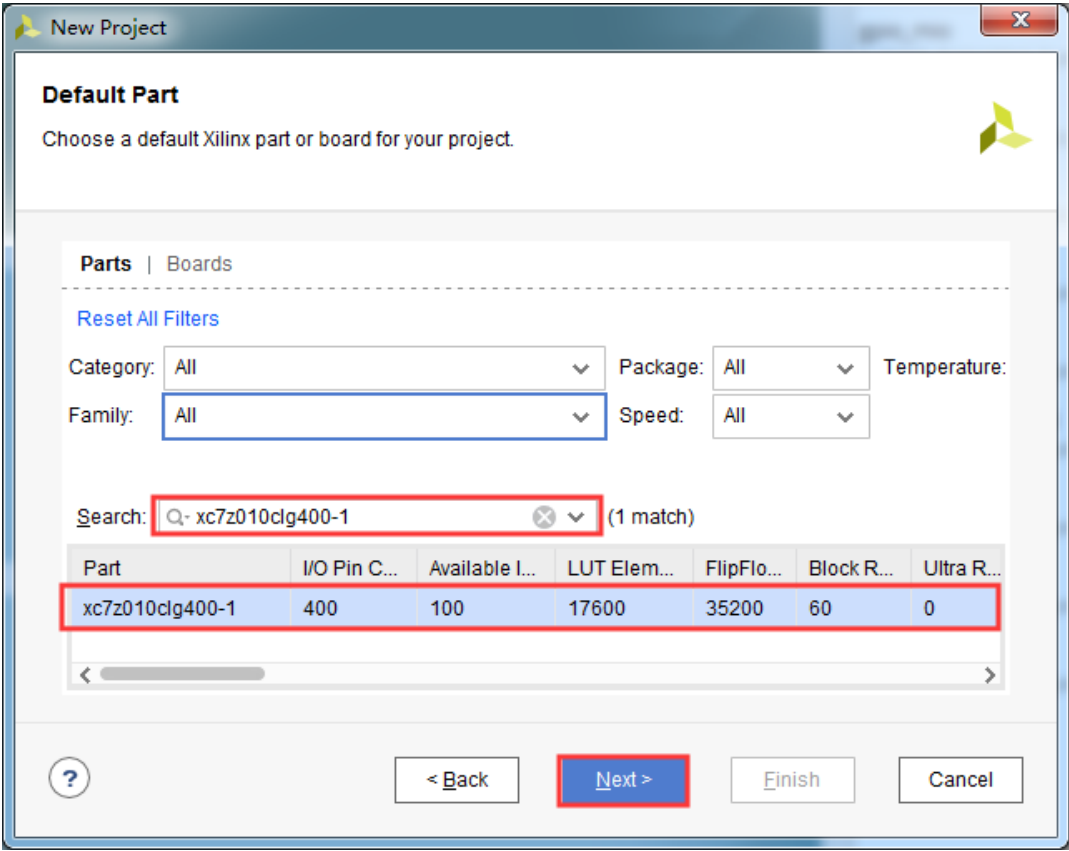Click the I/O pin count cell 400
The image size is (1069, 851).
click(x=354, y=608)
